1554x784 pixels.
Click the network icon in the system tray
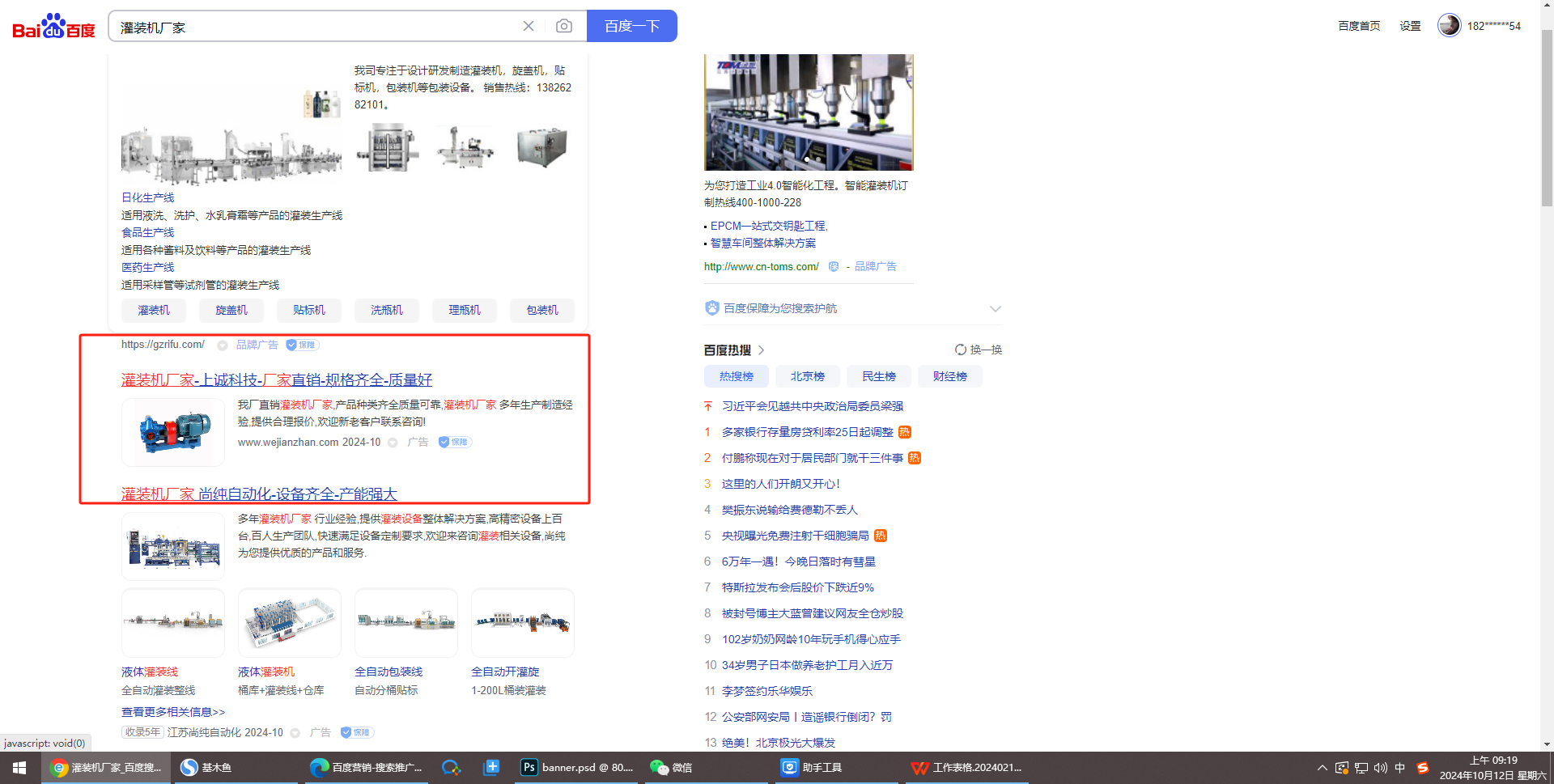coord(1361,768)
